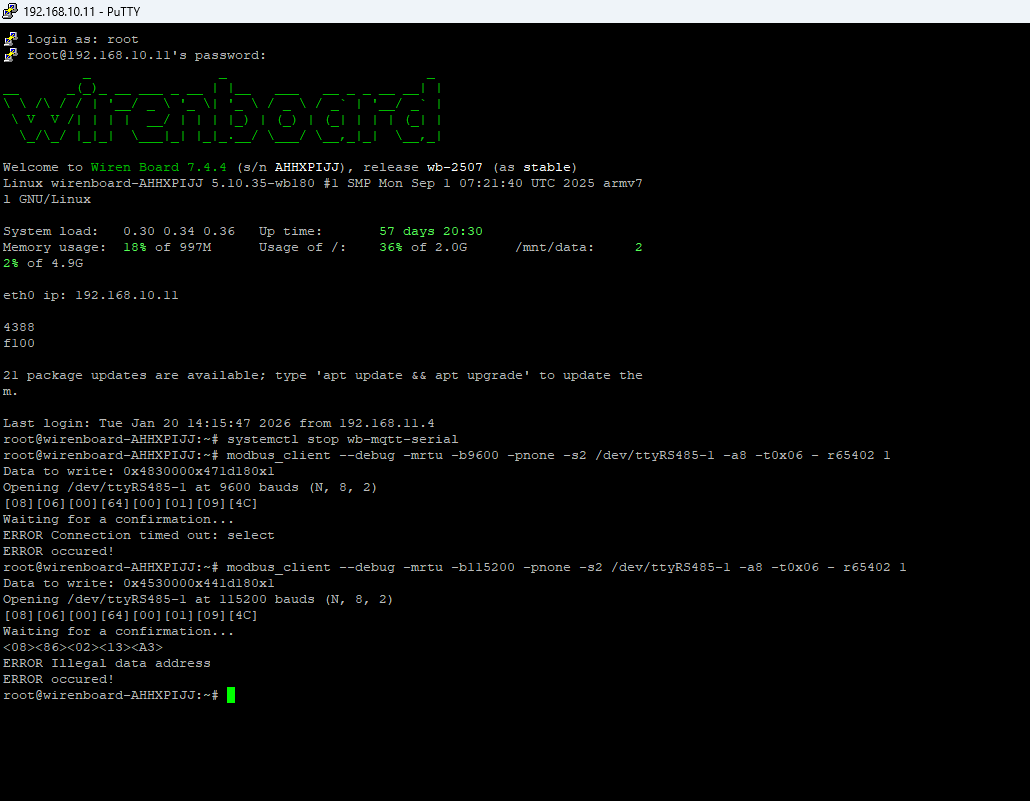The height and width of the screenshot is (801, 1030).
Task: Click the green terminal cursor block
Action: (x=231, y=695)
